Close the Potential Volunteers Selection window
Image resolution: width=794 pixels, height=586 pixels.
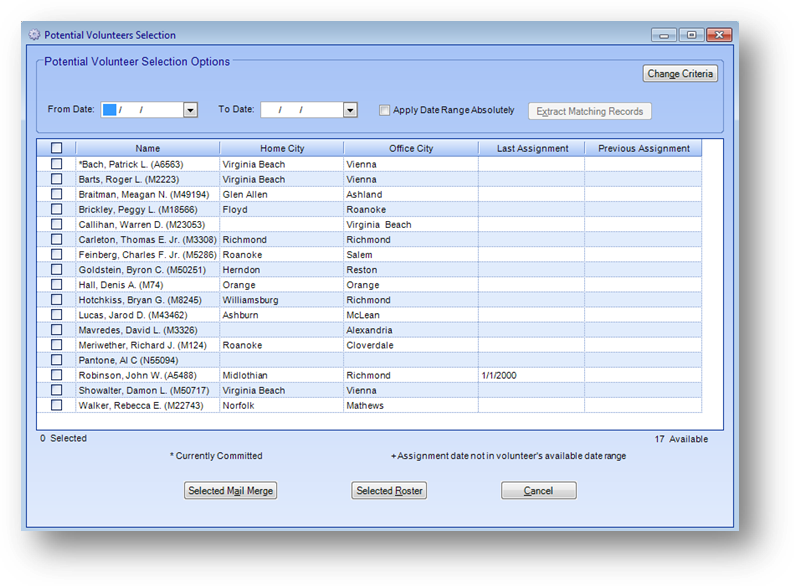719,35
